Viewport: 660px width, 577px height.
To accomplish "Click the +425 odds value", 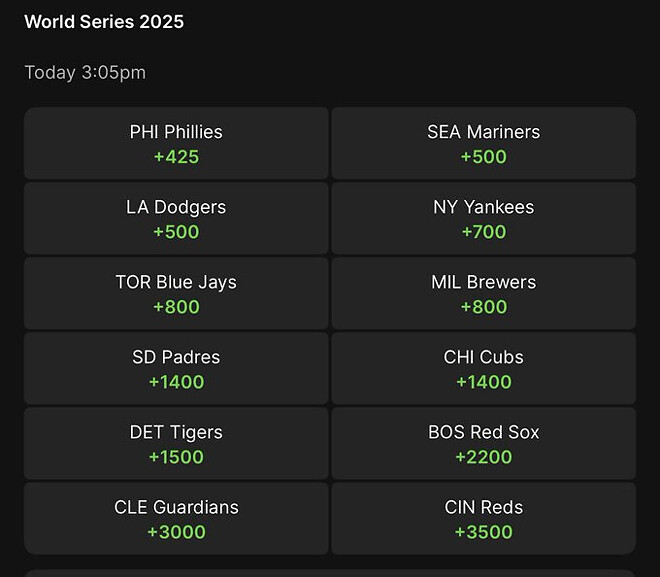I will (x=176, y=157).
